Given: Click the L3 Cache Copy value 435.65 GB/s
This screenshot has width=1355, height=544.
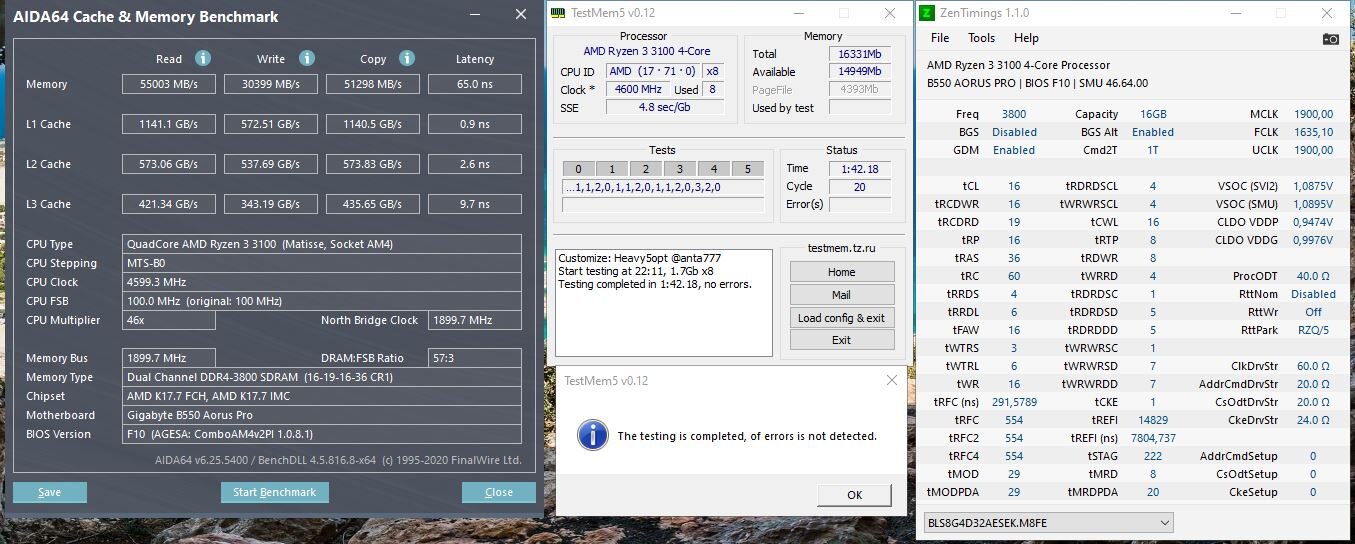Looking at the screenshot, I should [373, 205].
